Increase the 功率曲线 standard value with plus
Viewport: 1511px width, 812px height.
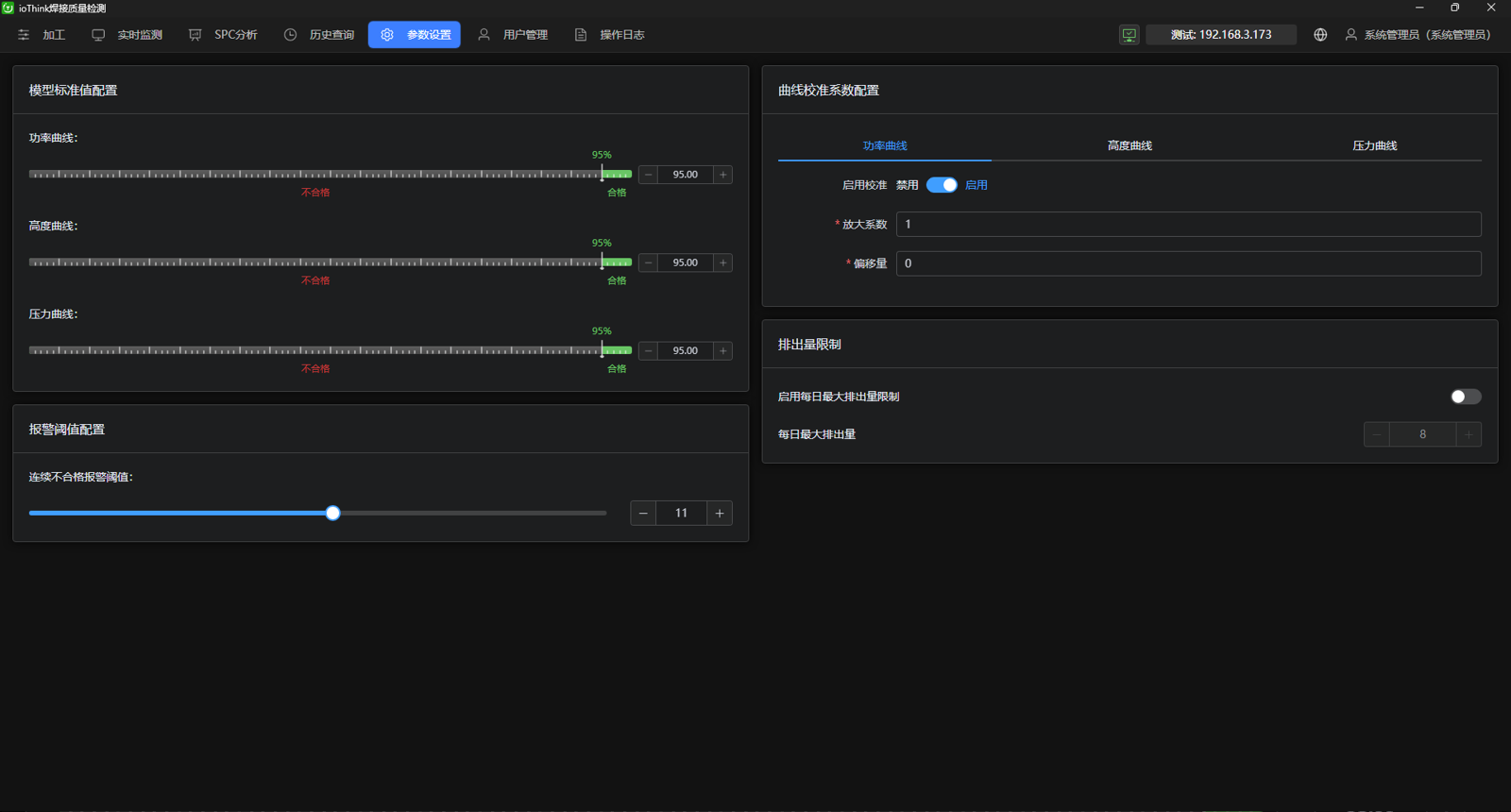tap(723, 175)
